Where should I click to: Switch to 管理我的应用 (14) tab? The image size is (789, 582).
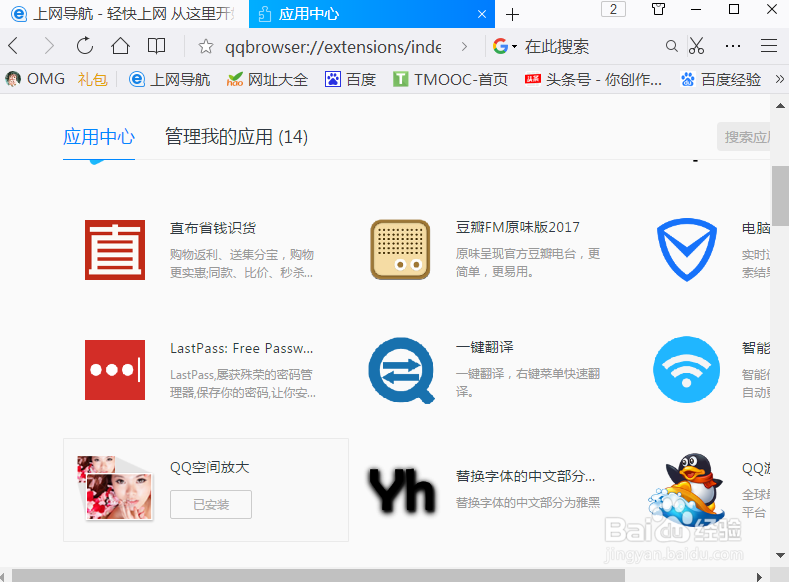[236, 137]
